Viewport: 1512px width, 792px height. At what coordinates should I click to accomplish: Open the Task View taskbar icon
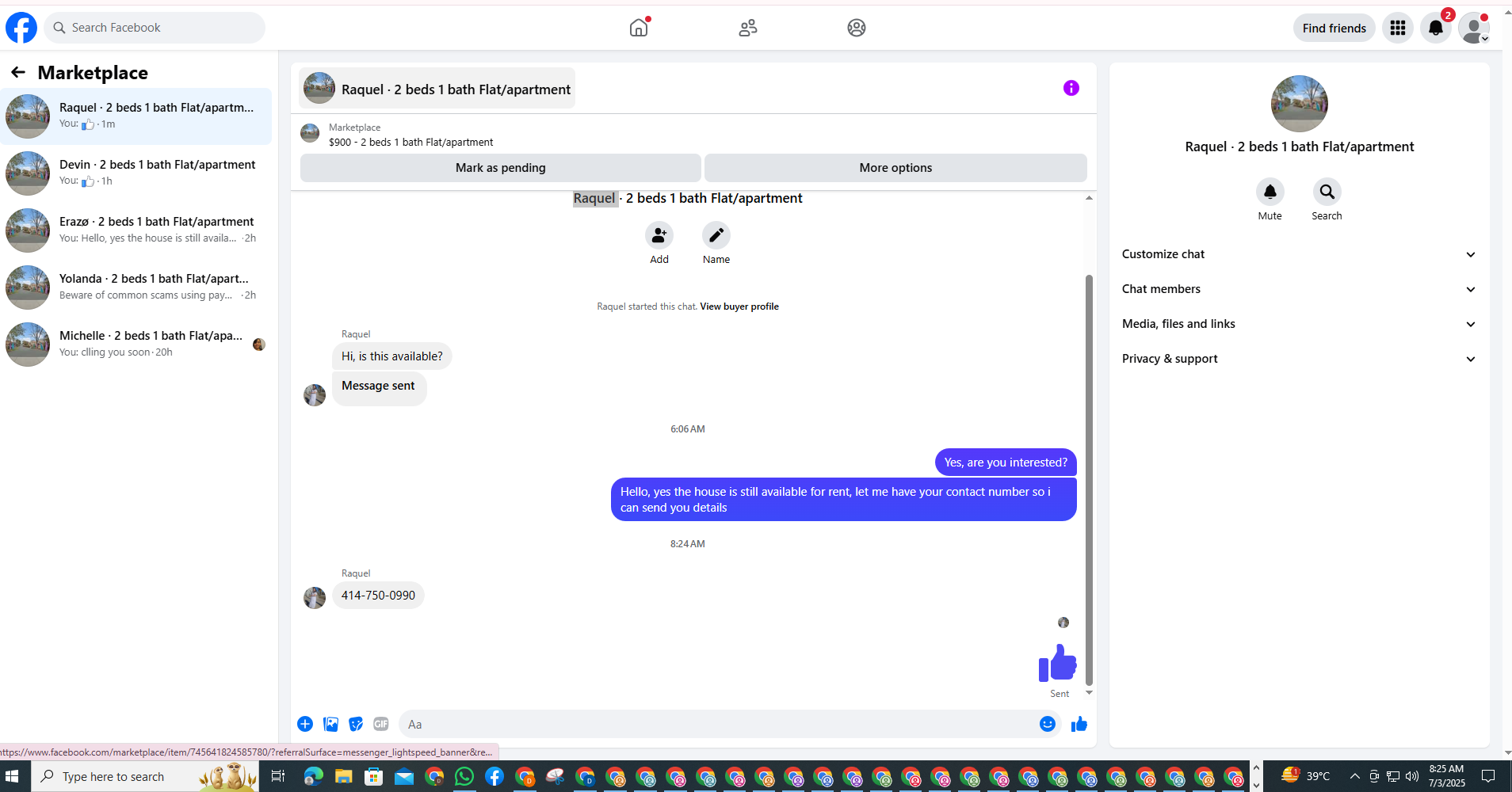[277, 777]
